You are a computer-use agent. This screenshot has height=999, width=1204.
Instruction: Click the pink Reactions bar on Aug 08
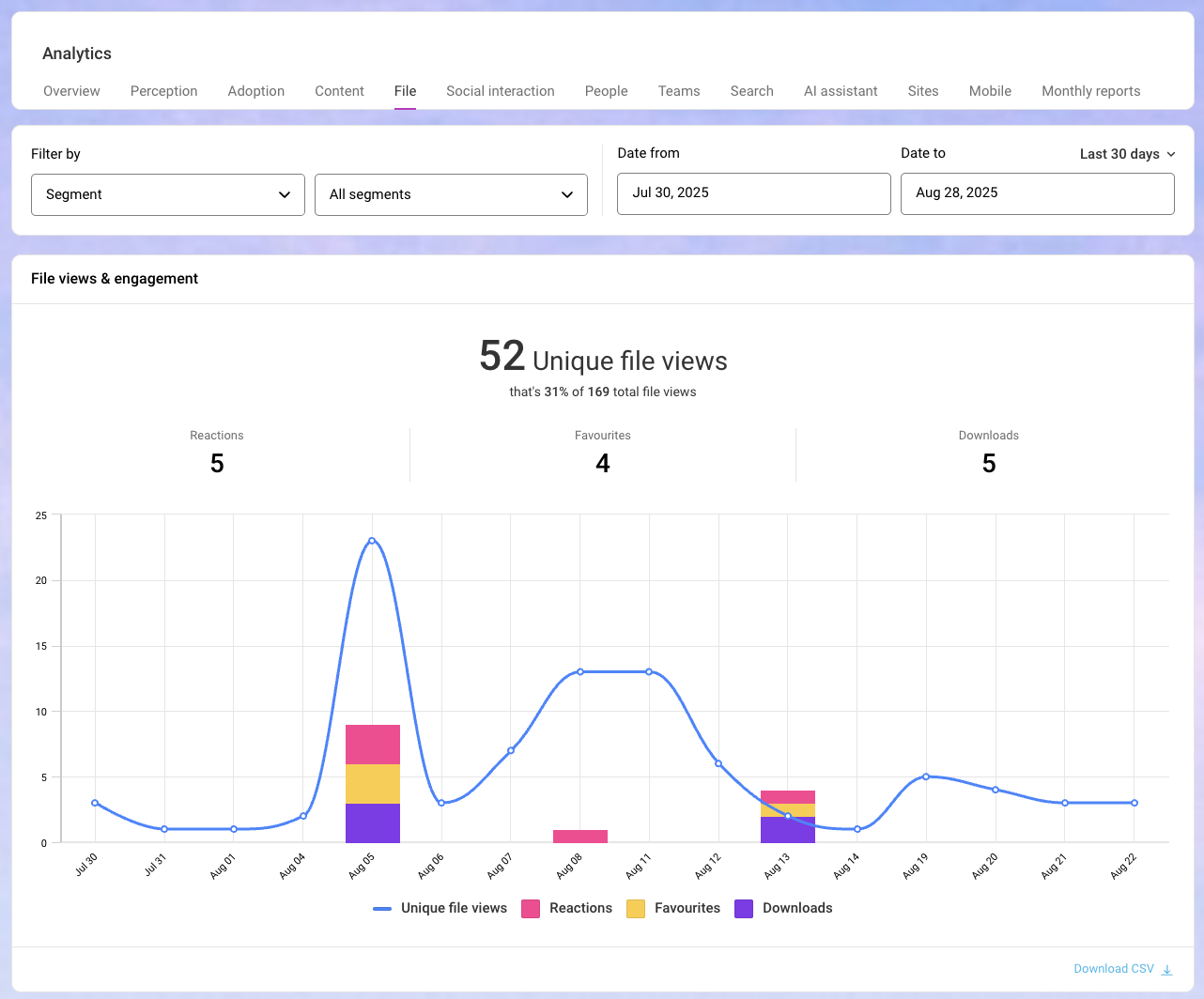(580, 836)
